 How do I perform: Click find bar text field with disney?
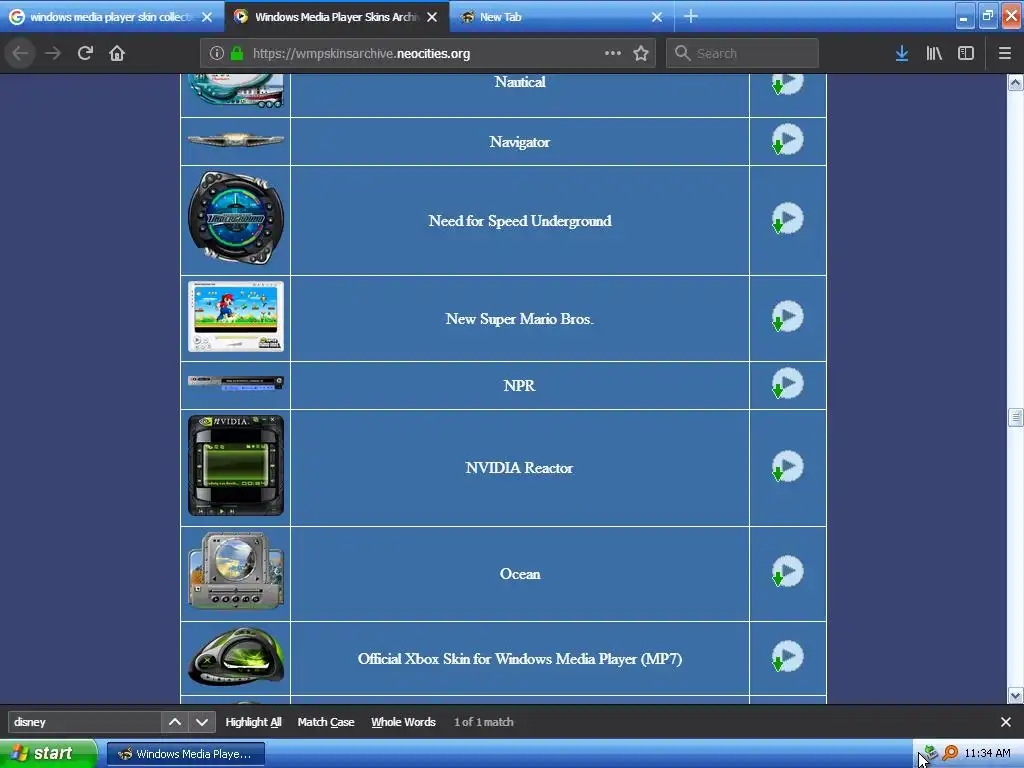coord(84,722)
